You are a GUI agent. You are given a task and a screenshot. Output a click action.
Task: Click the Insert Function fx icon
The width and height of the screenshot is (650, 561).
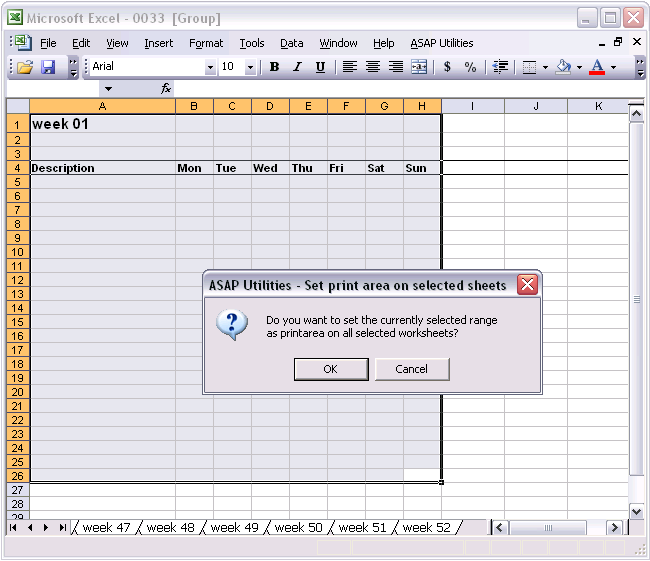coord(166,88)
